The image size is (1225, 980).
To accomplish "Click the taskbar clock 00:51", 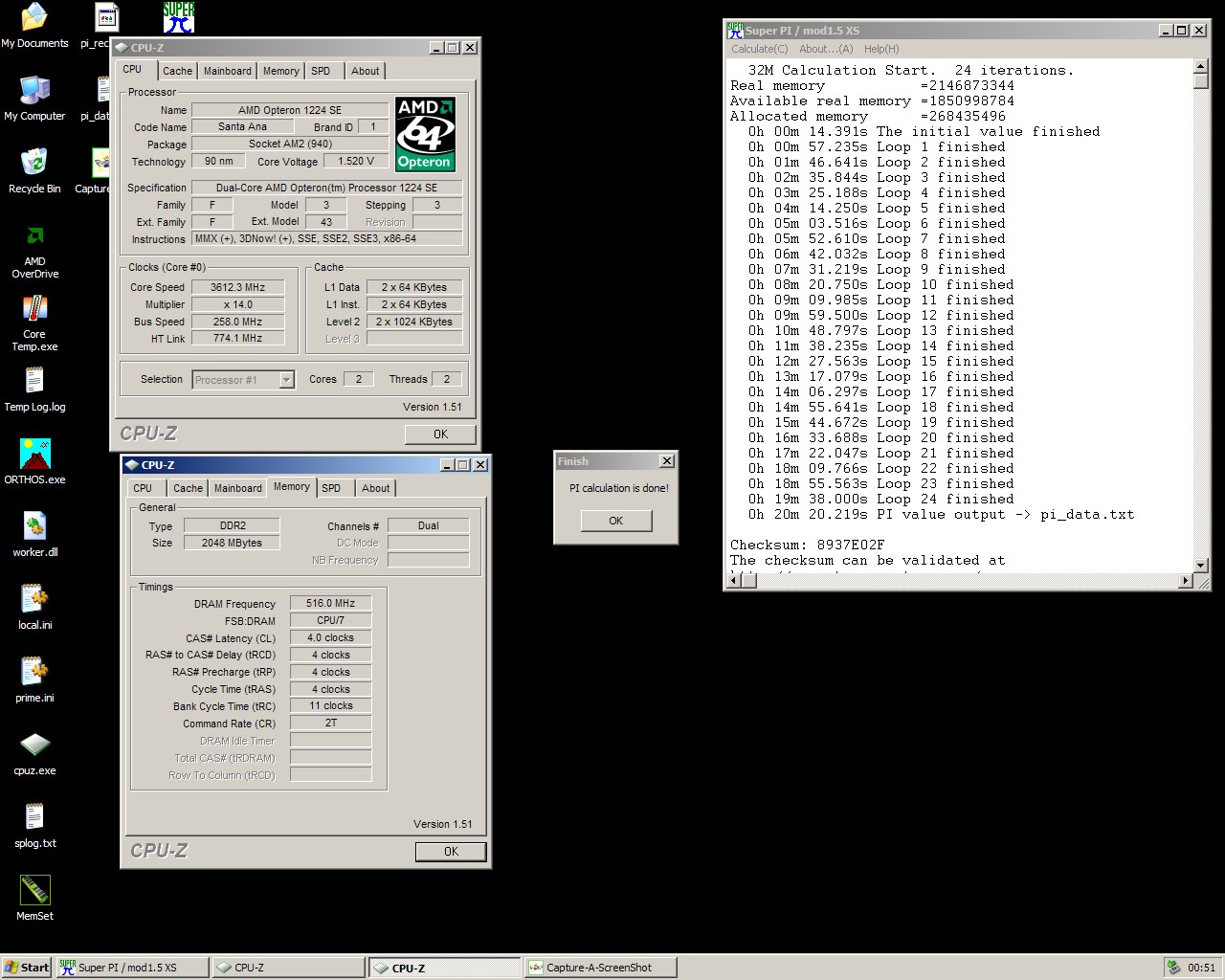I will point(1201,968).
